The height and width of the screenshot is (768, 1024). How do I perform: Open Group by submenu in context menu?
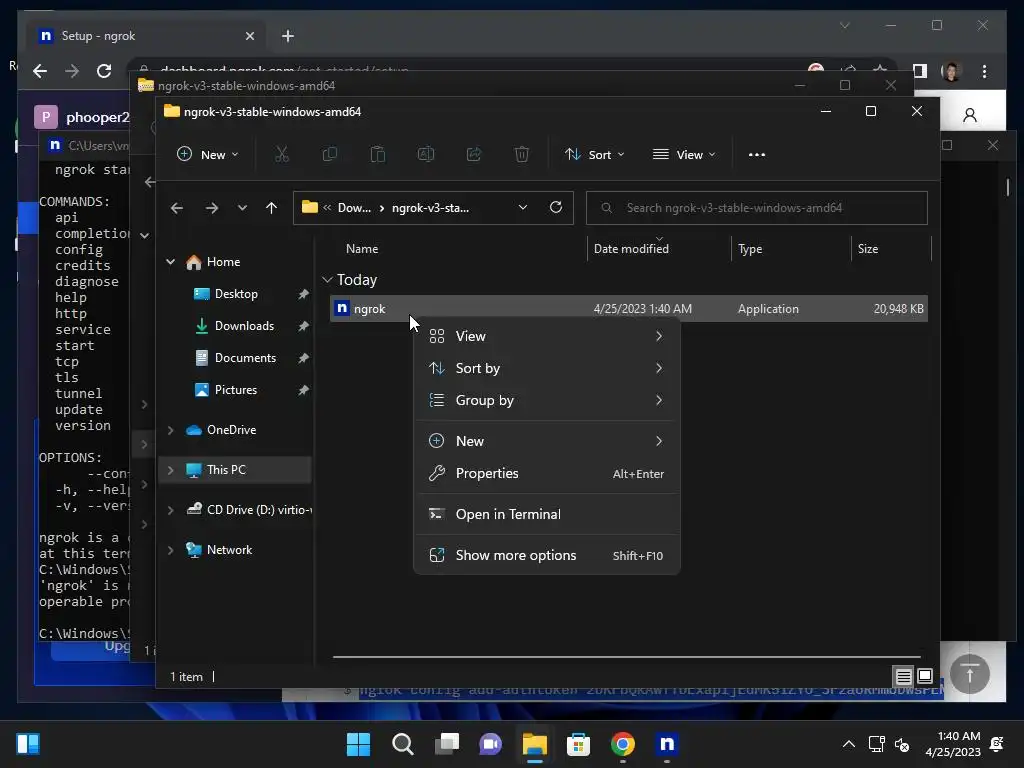click(x=547, y=400)
